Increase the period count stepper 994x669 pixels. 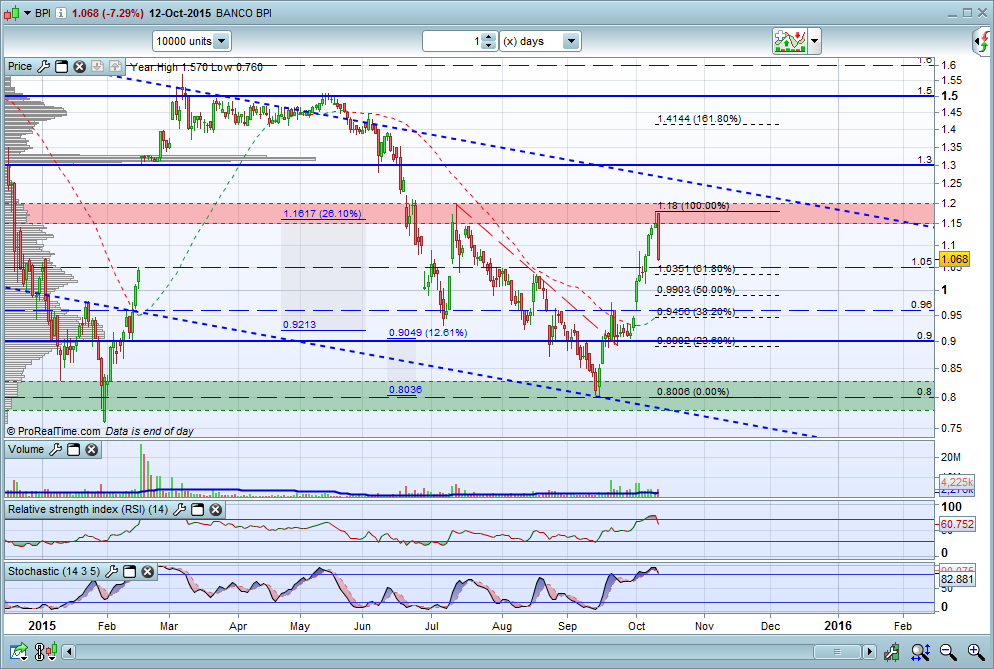[x=488, y=37]
